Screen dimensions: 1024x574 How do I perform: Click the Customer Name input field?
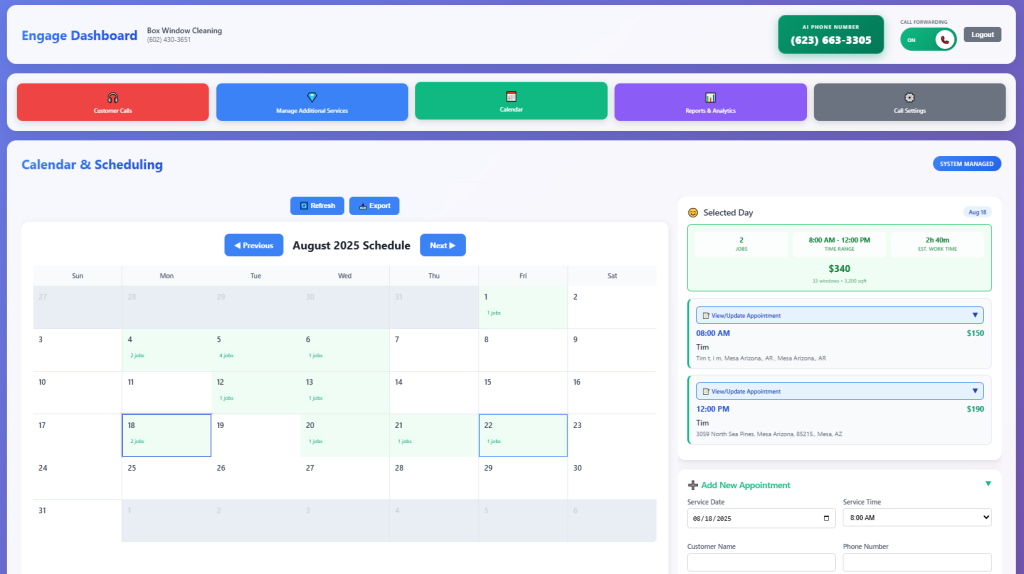(x=761, y=563)
